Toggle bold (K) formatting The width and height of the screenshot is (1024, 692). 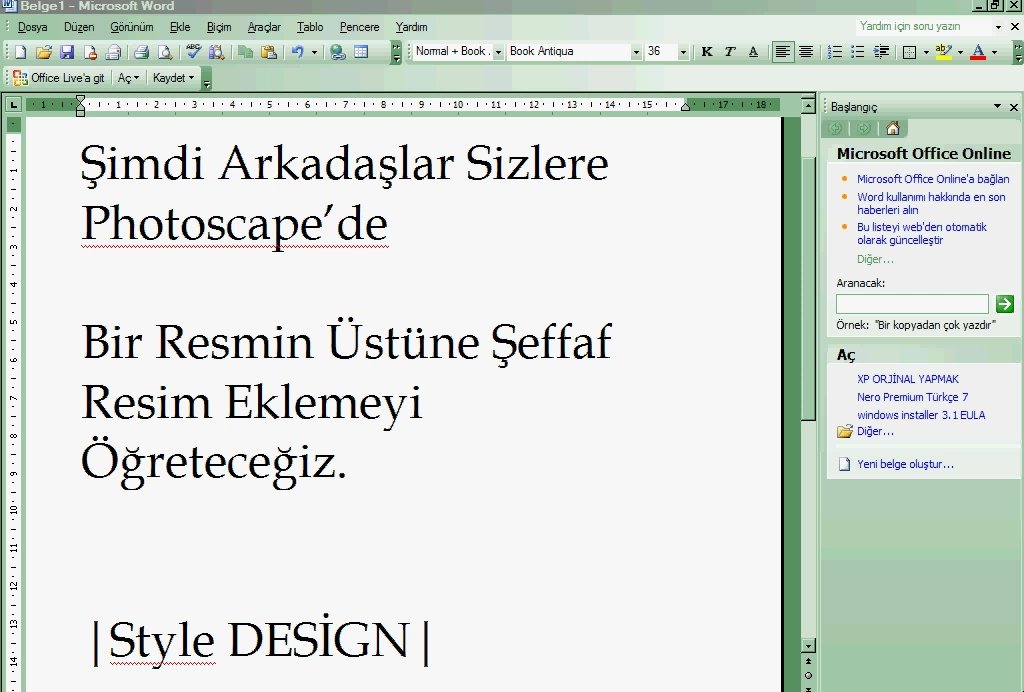point(707,52)
